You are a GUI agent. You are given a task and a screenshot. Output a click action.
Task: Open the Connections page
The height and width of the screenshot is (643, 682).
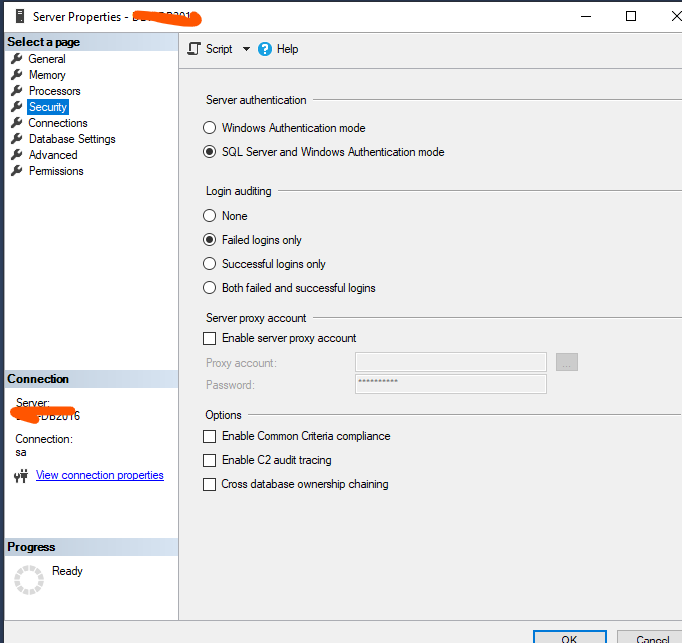pos(58,123)
